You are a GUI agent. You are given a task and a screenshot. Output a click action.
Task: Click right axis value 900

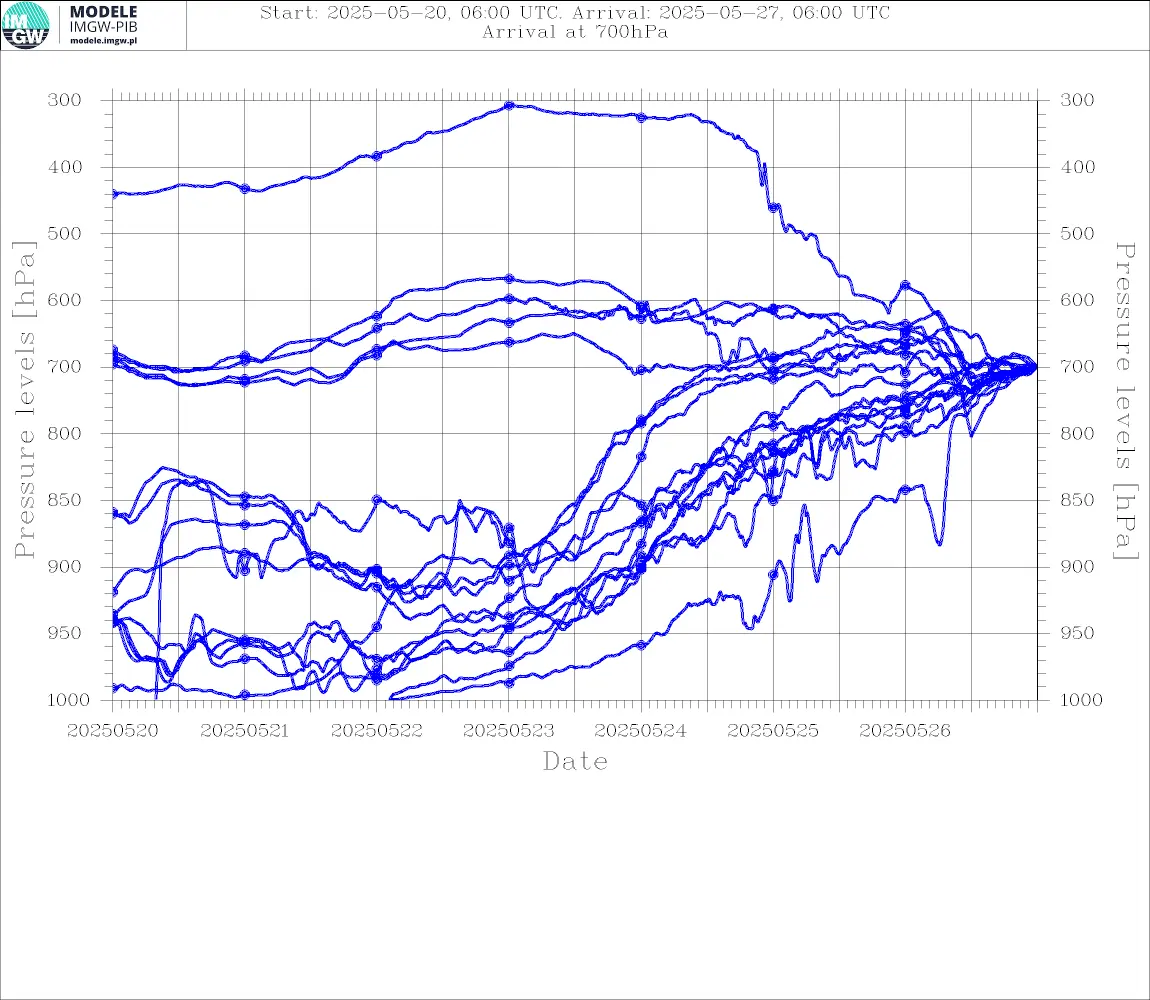[1077, 566]
